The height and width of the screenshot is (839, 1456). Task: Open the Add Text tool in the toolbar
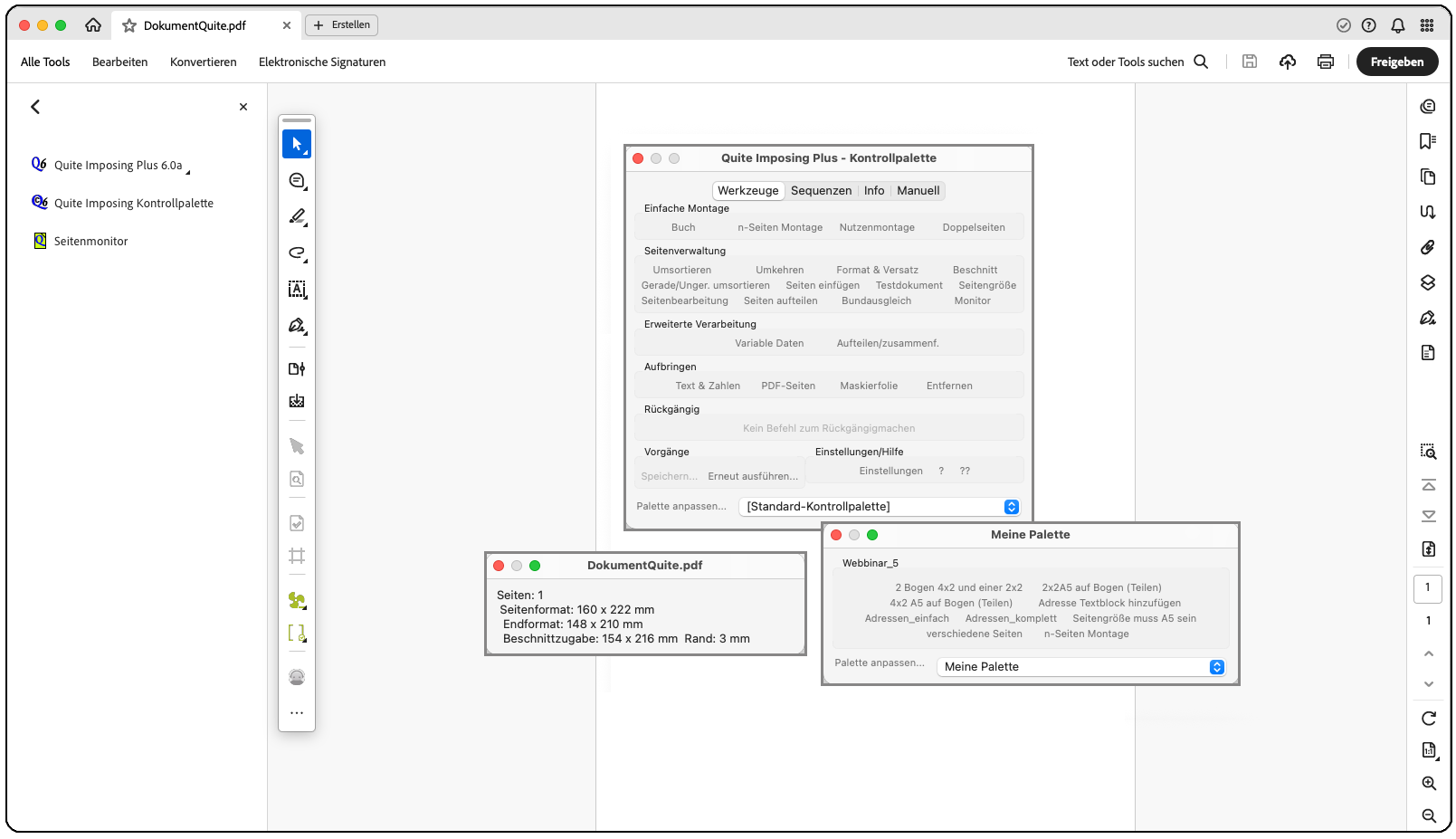pos(297,290)
